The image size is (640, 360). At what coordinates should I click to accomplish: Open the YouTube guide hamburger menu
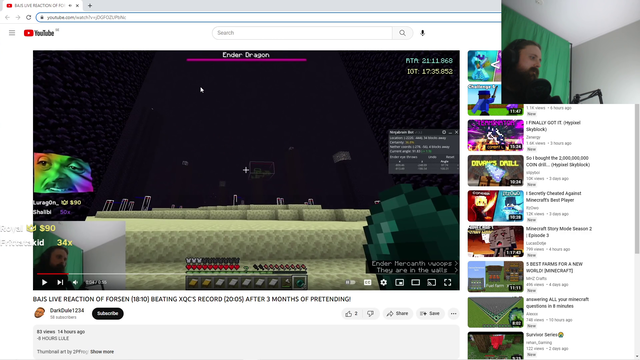[12, 33]
